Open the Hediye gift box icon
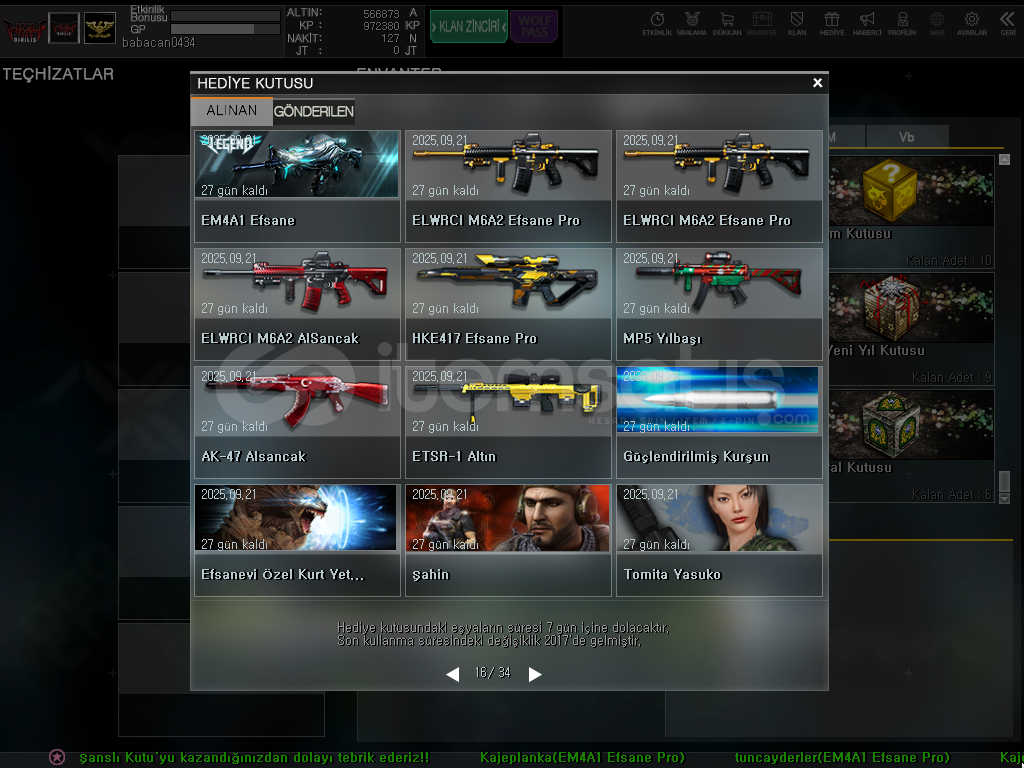The width and height of the screenshot is (1024, 768). 832,24
